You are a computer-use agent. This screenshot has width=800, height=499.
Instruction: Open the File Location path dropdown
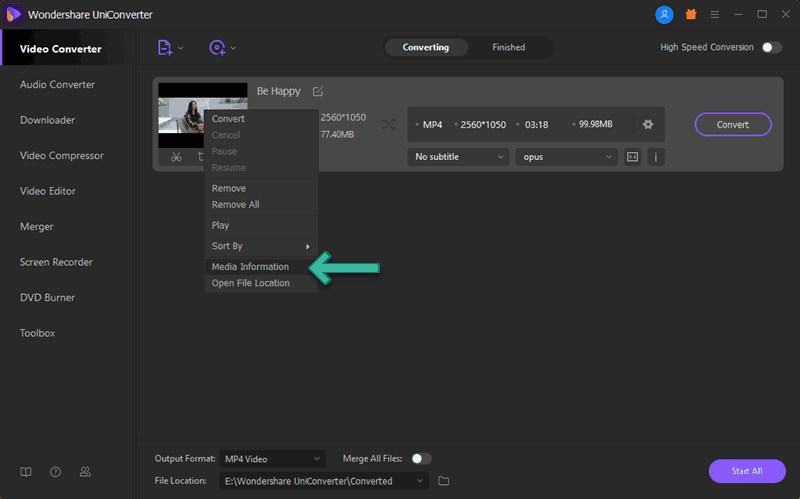tap(324, 481)
